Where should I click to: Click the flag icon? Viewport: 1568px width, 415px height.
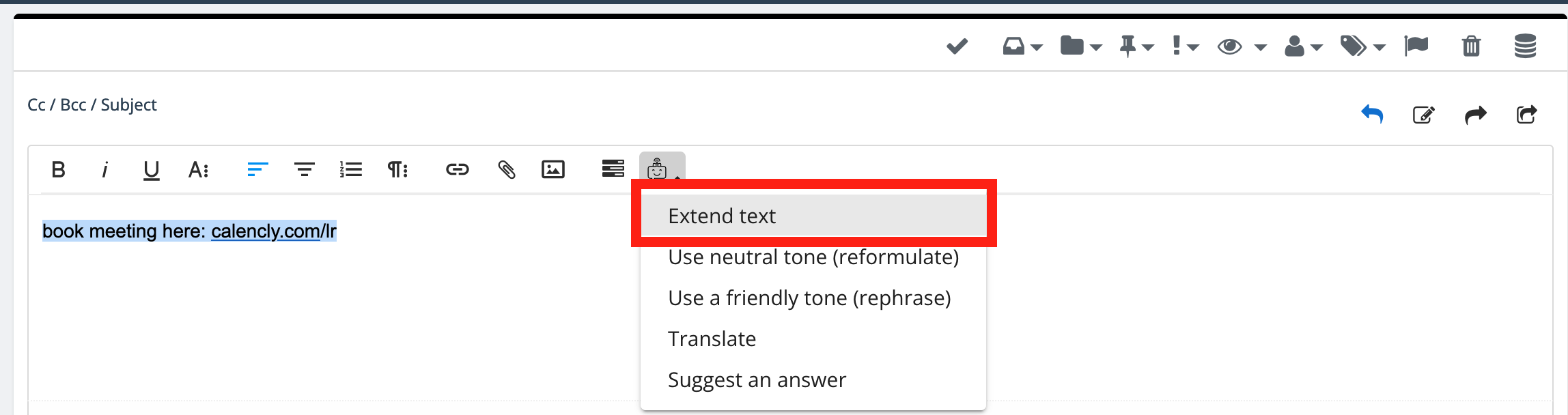tap(1416, 46)
